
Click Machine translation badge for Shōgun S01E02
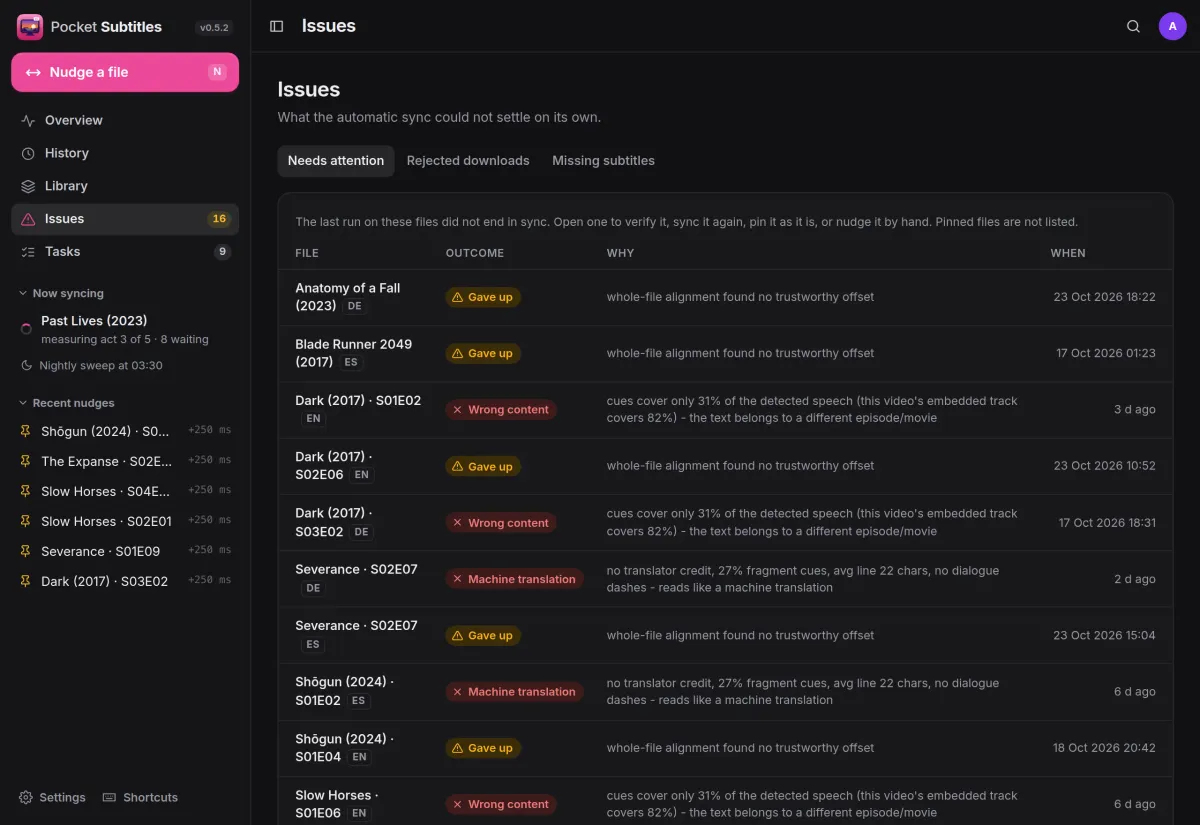[x=515, y=692]
